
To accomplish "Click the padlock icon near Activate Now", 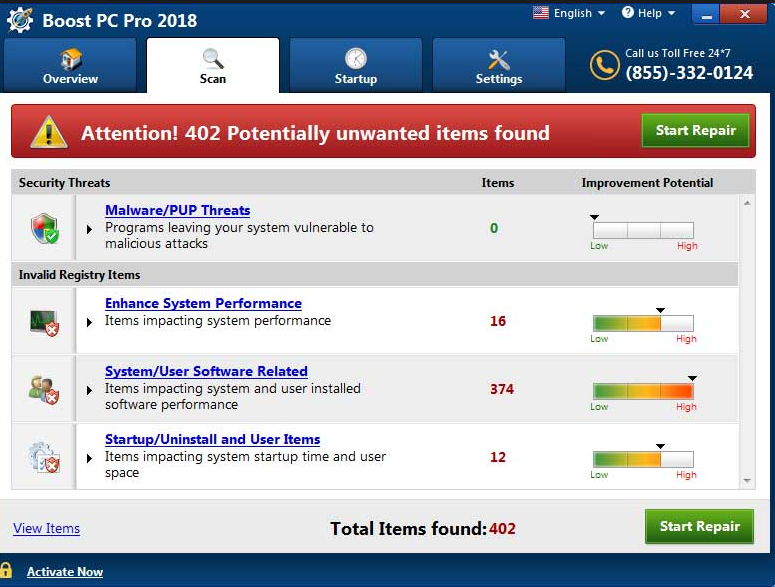I will [x=7, y=571].
